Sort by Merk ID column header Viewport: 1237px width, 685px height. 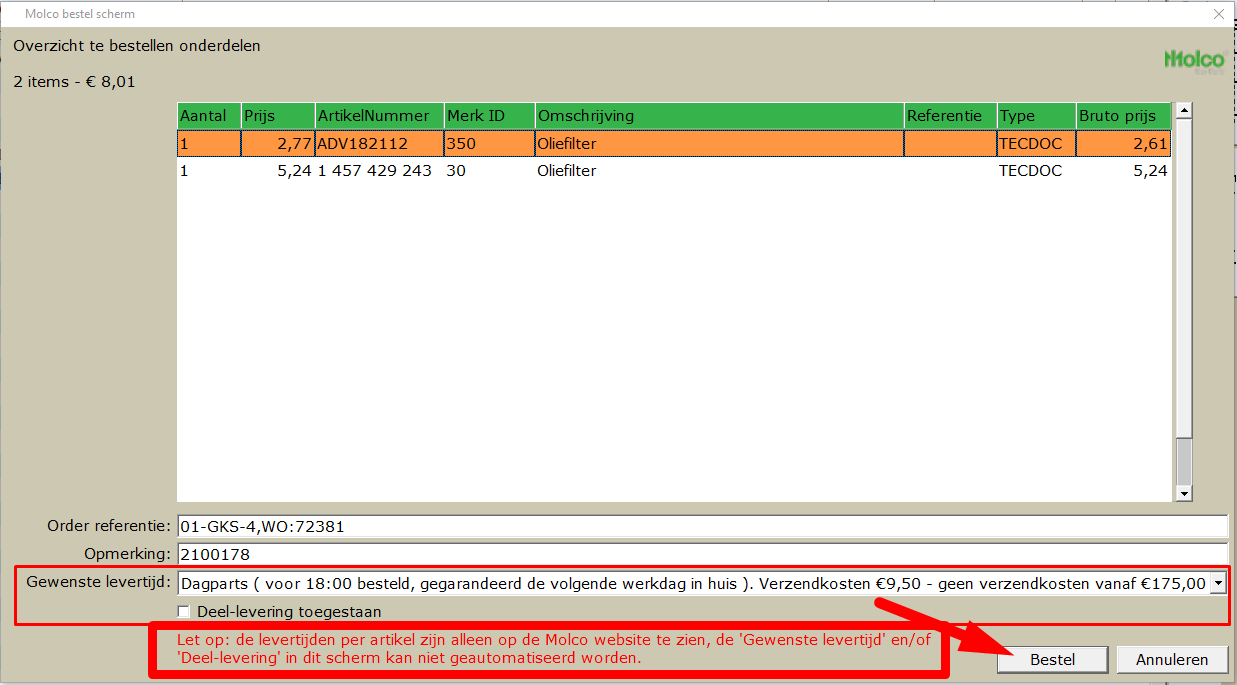[x=489, y=116]
